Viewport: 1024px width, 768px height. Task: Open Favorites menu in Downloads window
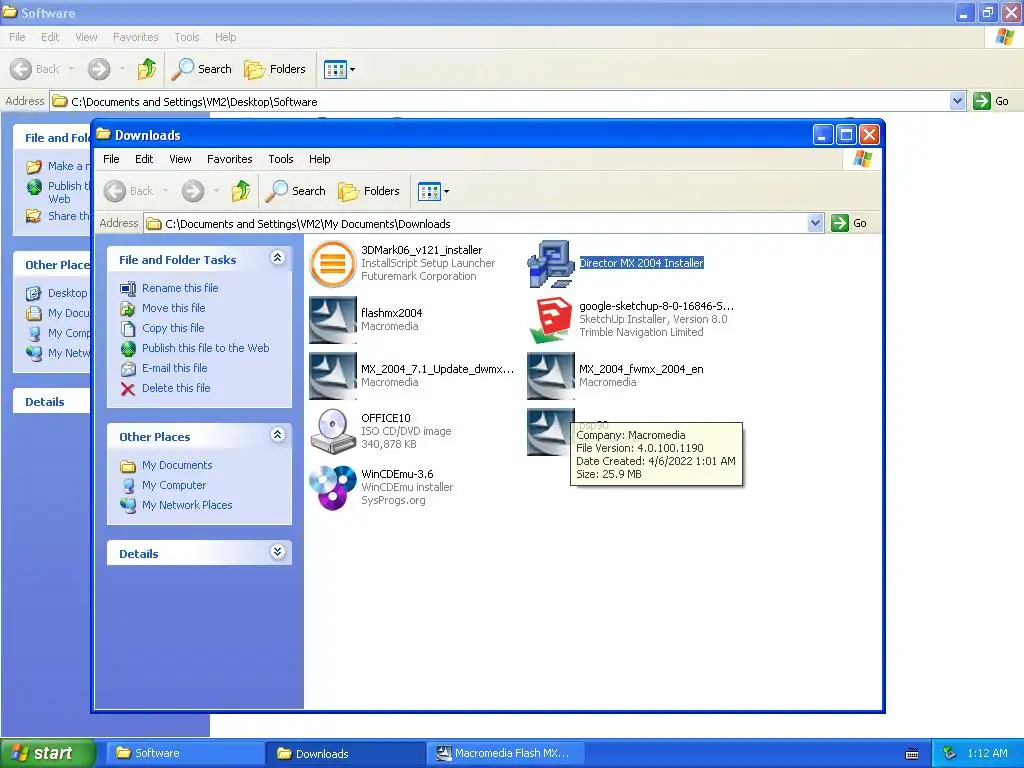pos(229,159)
